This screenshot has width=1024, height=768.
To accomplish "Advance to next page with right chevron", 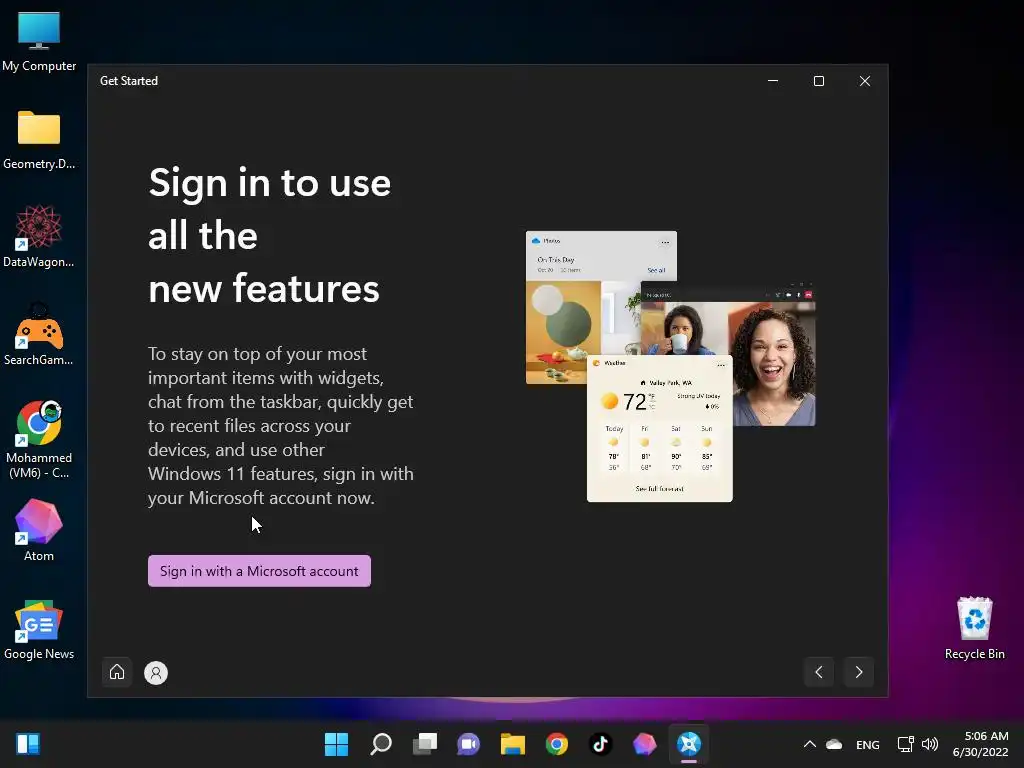I will click(859, 672).
